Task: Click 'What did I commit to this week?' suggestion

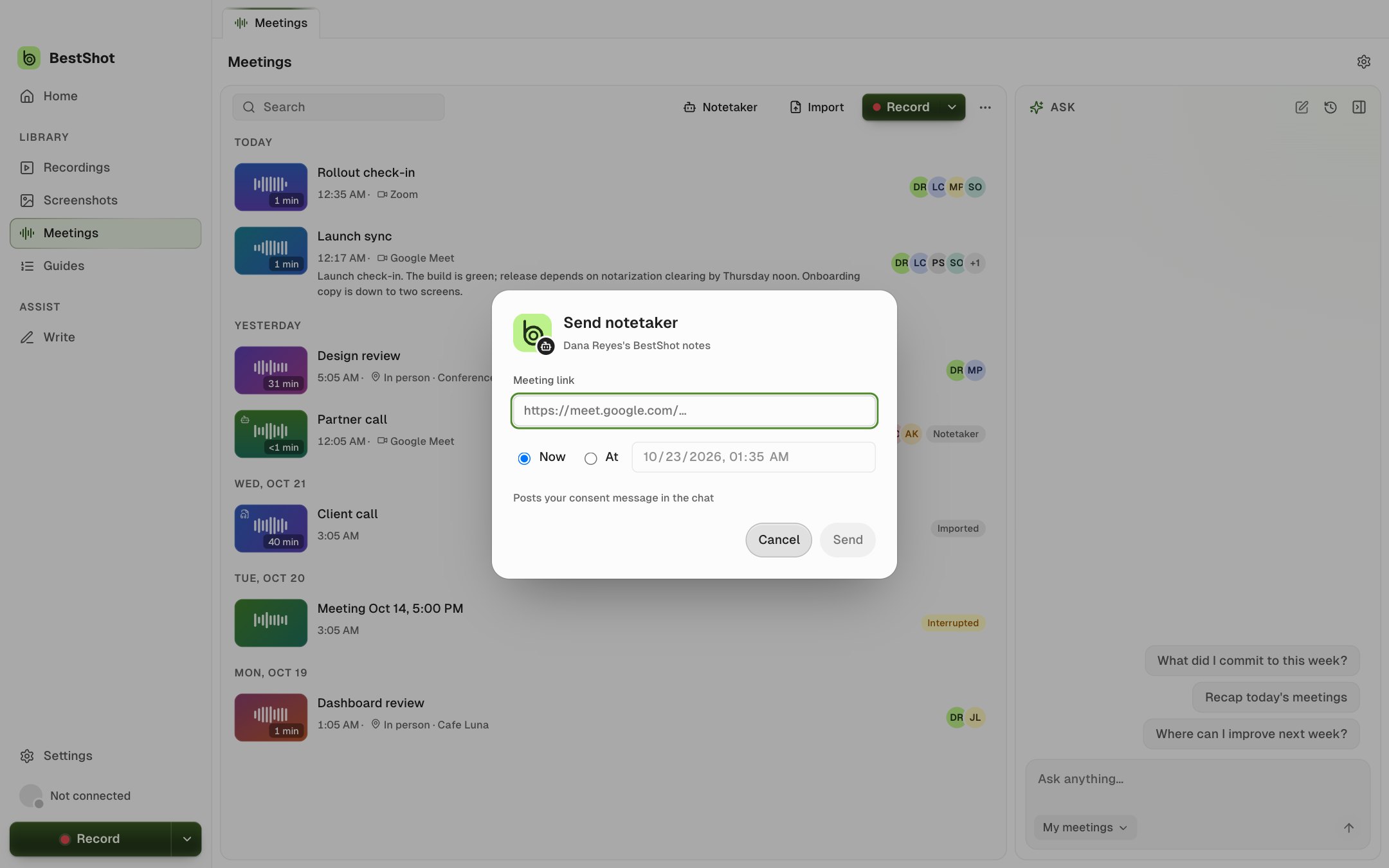Action: (x=1251, y=660)
